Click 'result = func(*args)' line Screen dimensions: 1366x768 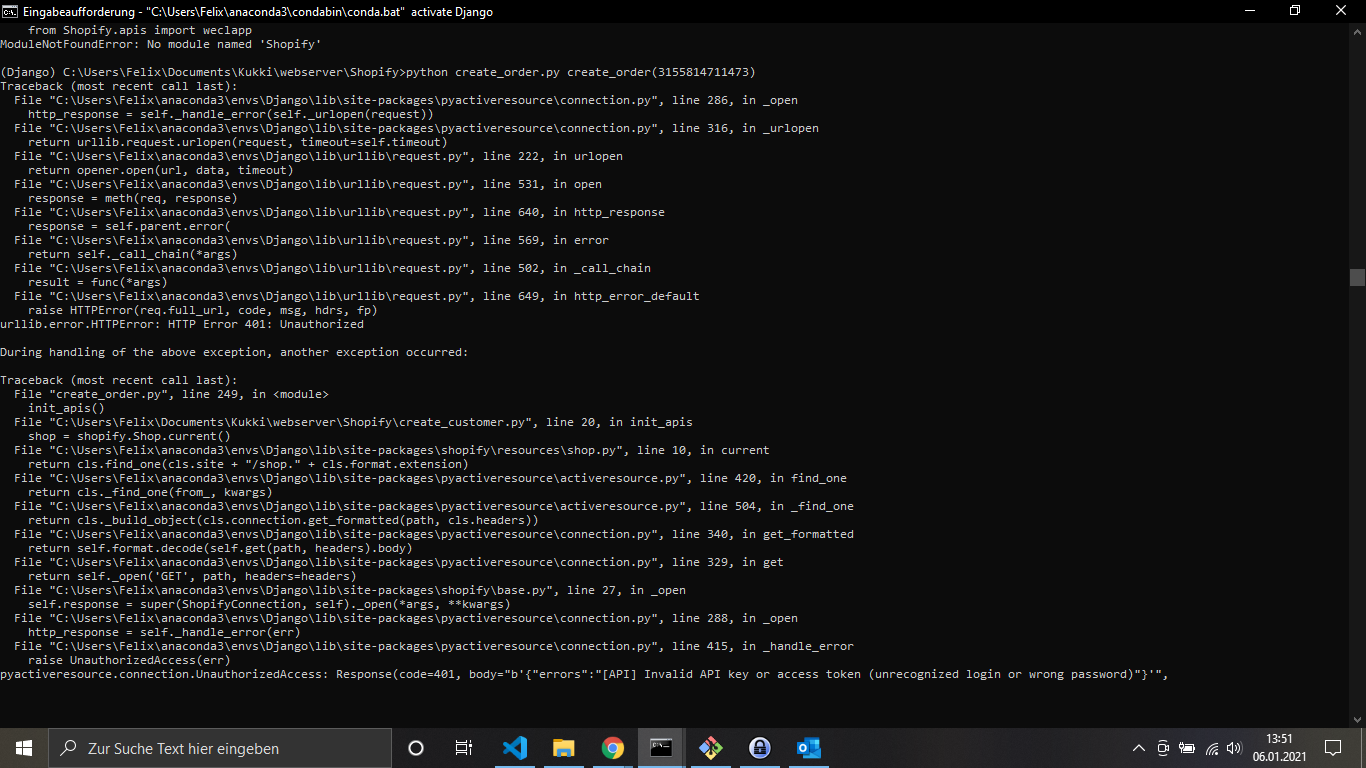point(98,282)
